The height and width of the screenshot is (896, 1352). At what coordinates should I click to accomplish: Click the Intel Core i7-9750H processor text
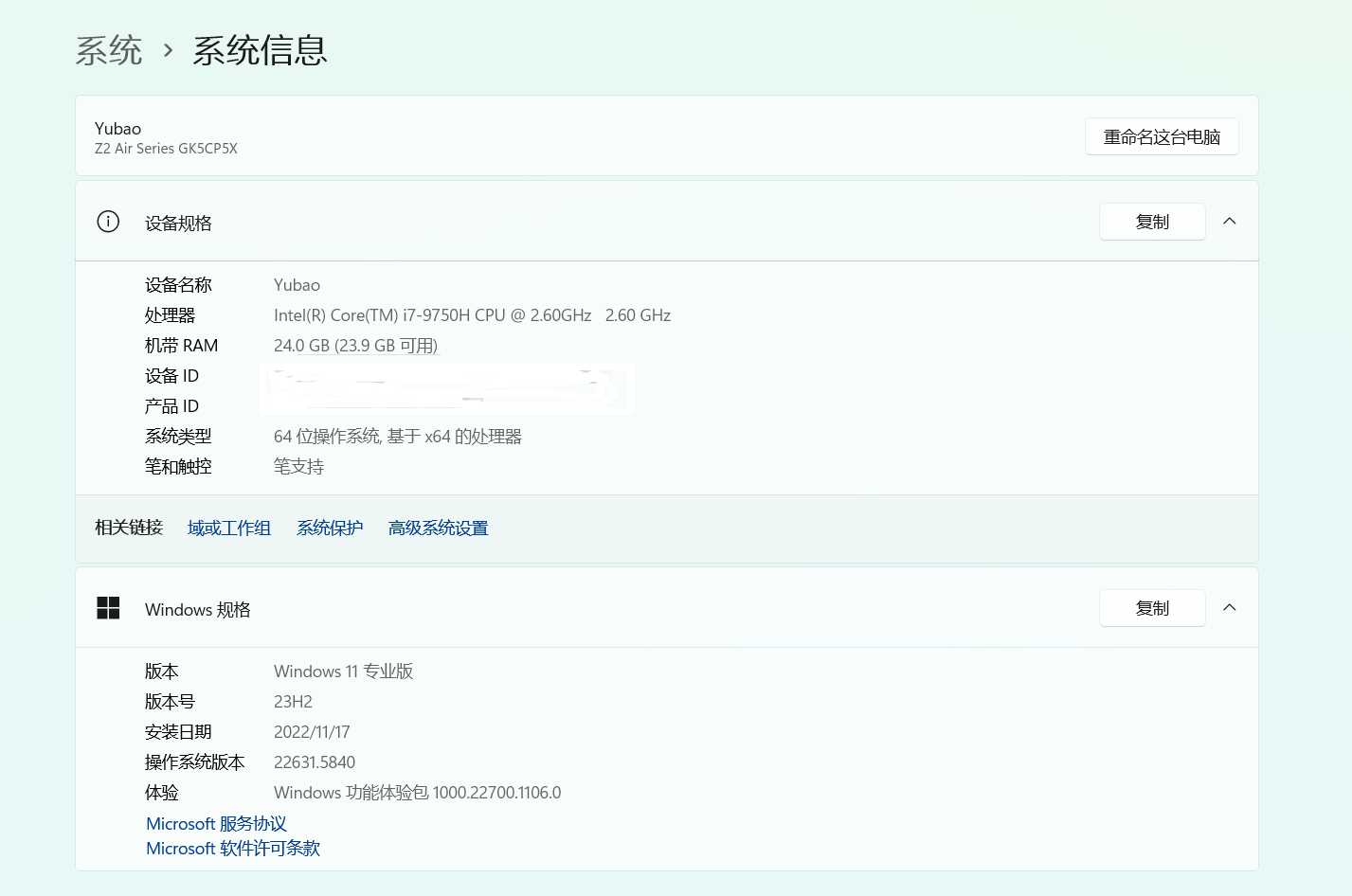[472, 314]
